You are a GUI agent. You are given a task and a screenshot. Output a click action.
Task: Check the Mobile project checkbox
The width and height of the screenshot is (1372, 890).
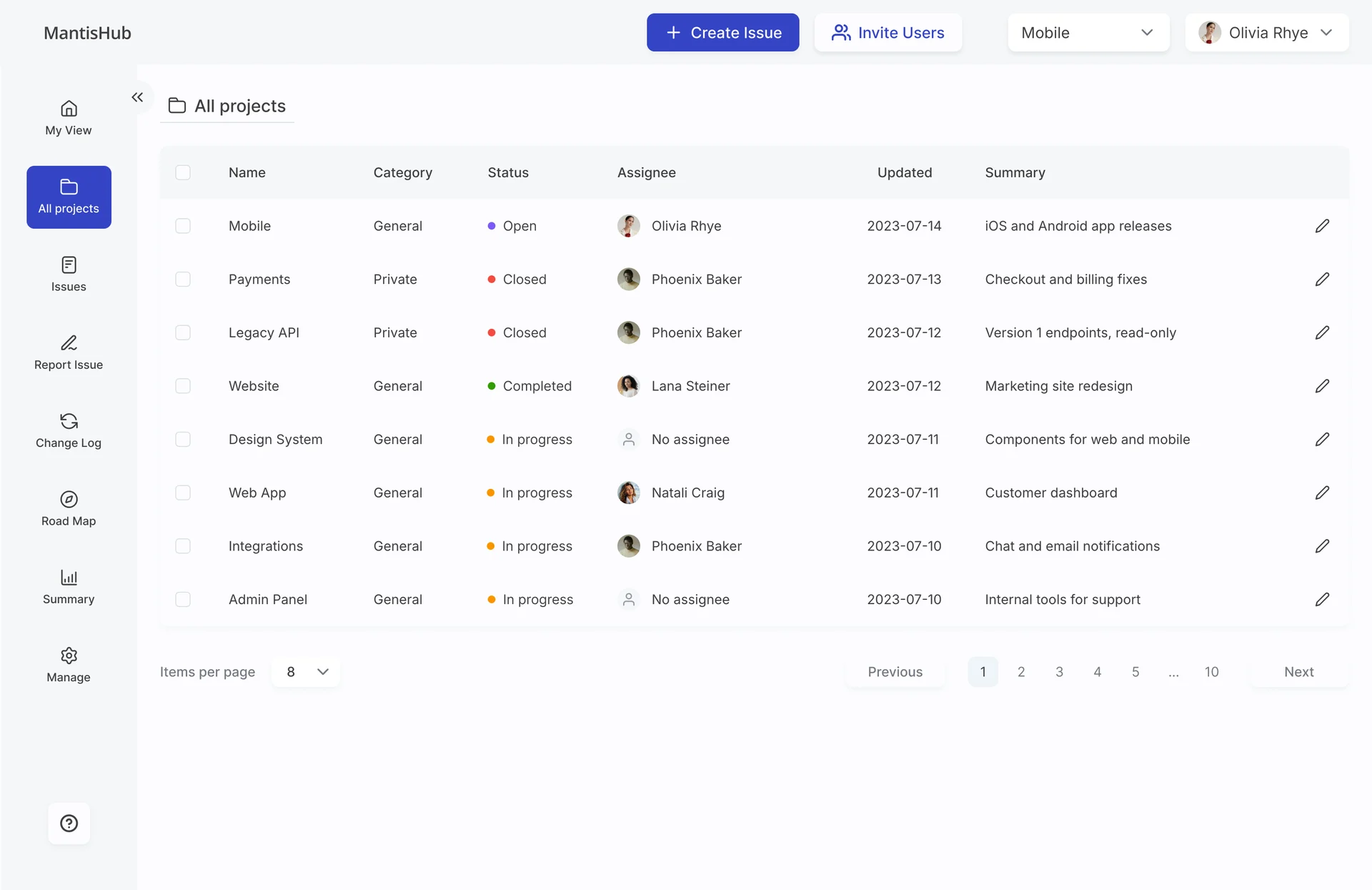183,226
